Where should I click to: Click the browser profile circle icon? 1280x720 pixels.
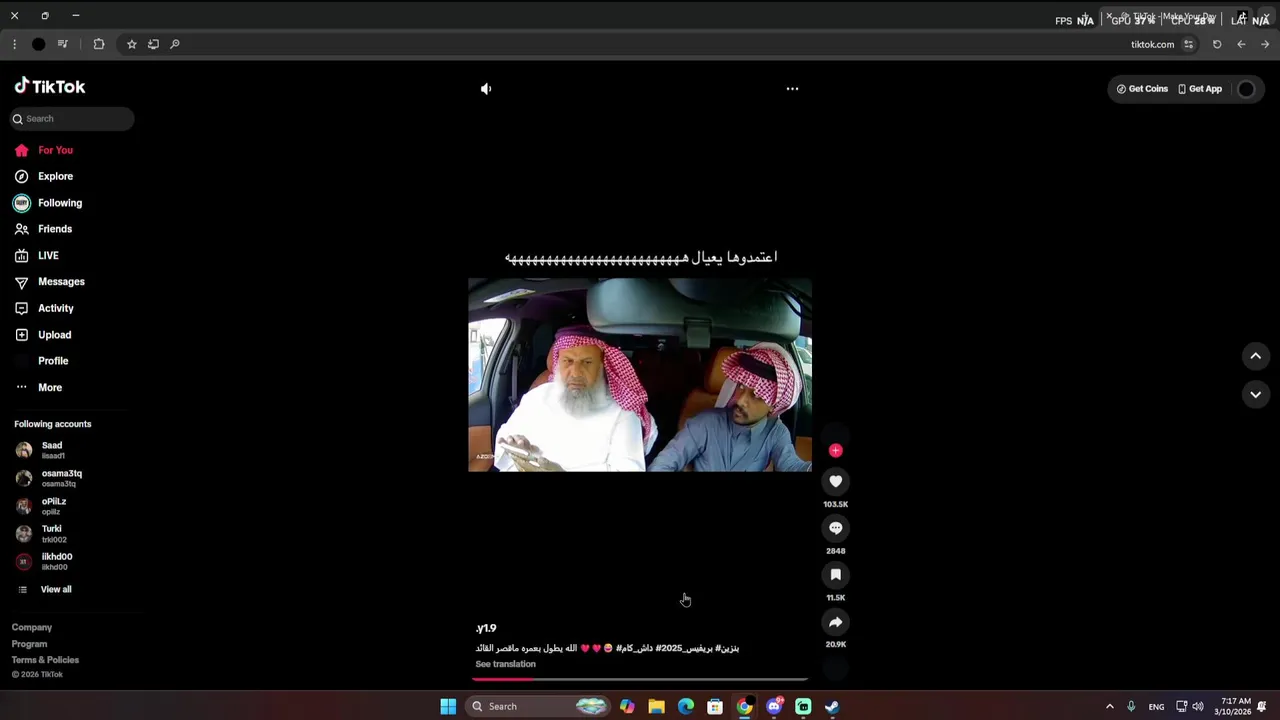click(38, 44)
